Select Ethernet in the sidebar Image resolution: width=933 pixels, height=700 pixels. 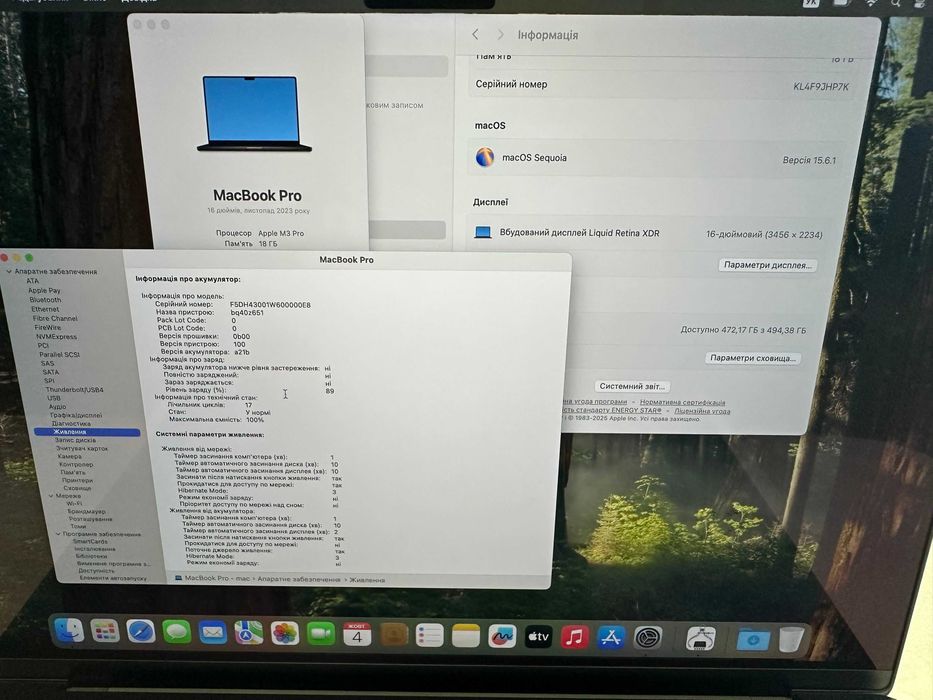[45, 309]
